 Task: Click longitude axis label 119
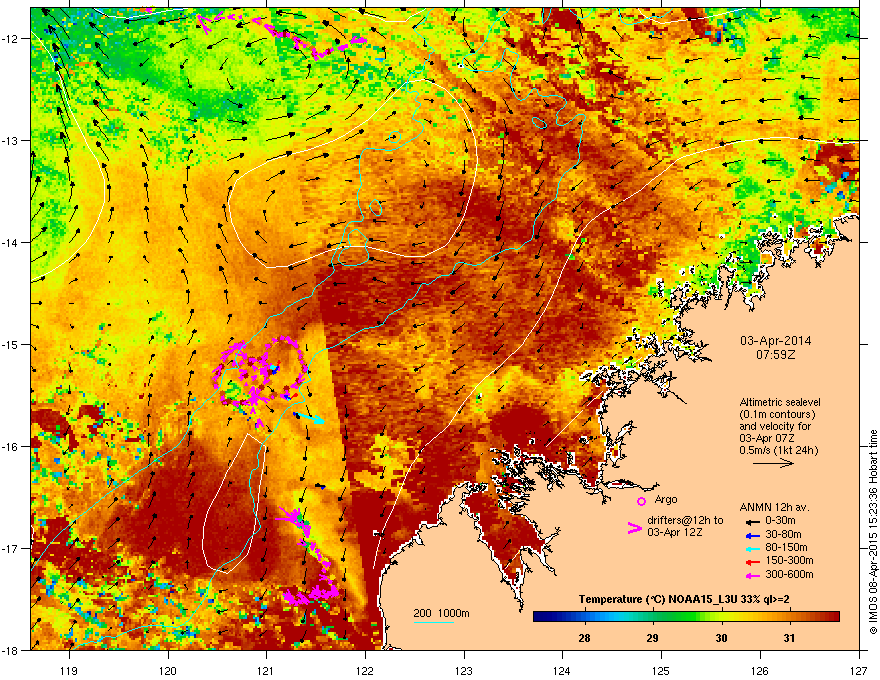coord(69,670)
